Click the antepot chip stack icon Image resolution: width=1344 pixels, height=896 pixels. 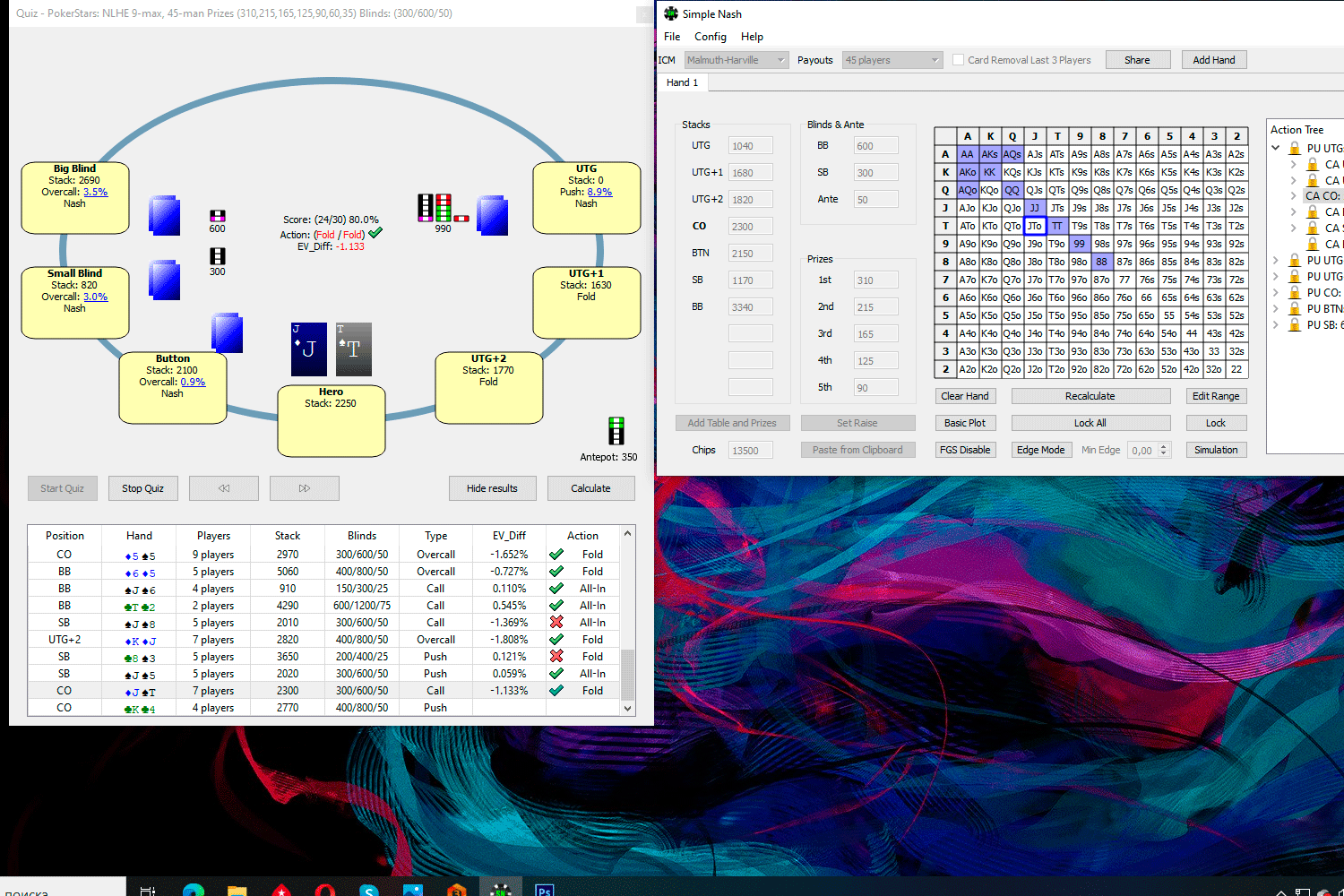click(616, 431)
